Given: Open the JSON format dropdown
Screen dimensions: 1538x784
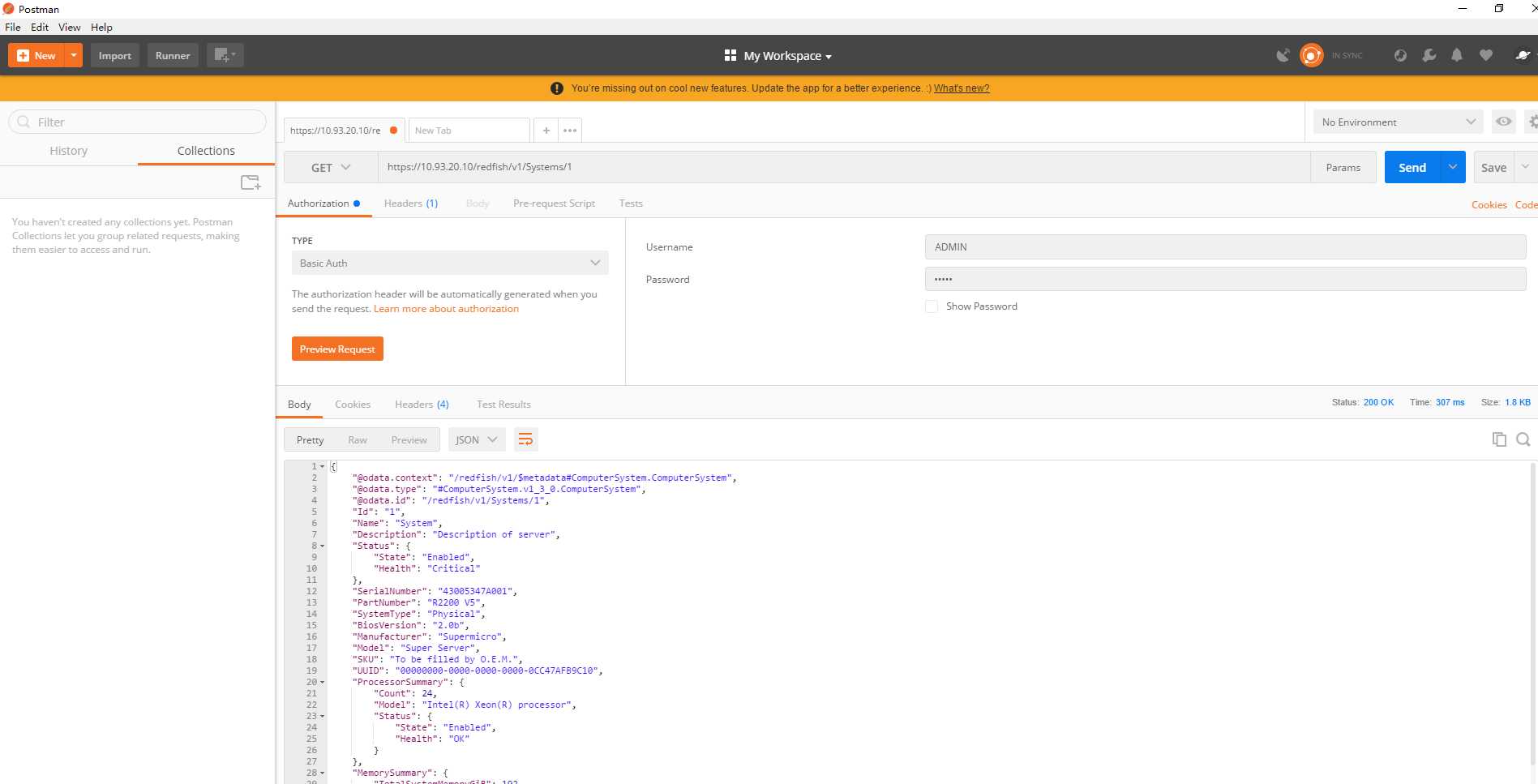Looking at the screenshot, I should 477,439.
